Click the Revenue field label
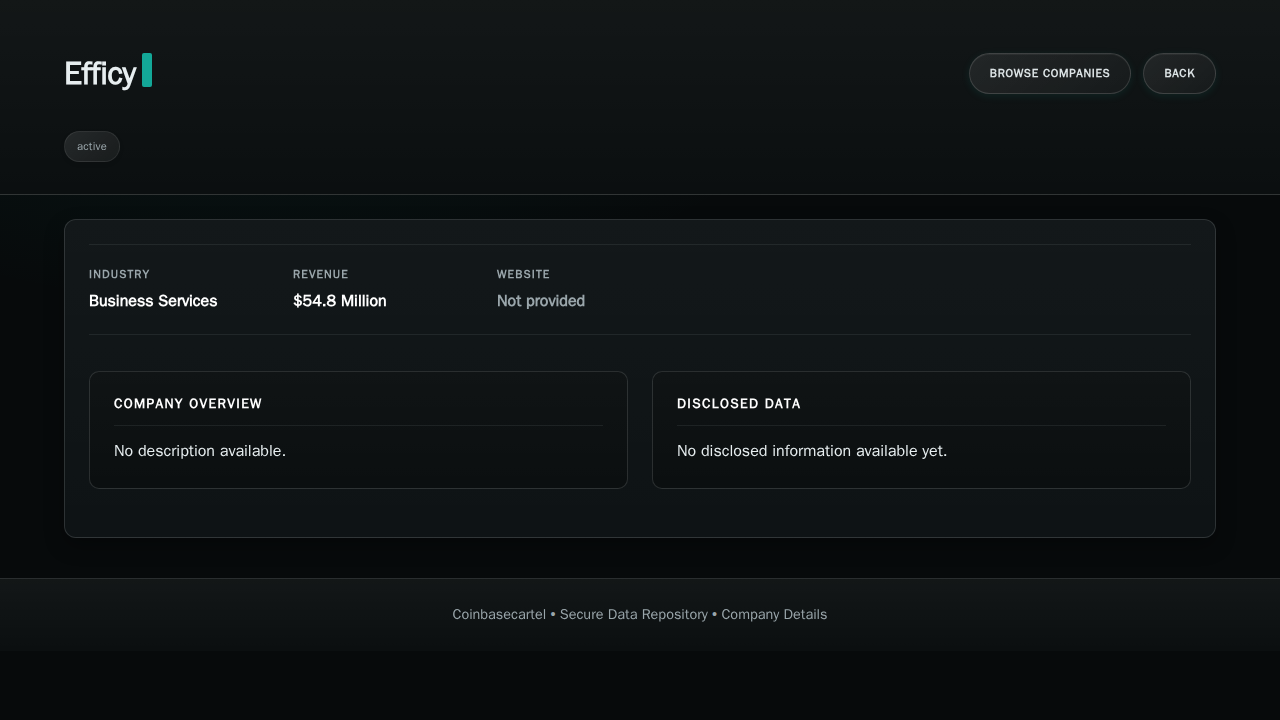The image size is (1280, 720). (x=320, y=274)
